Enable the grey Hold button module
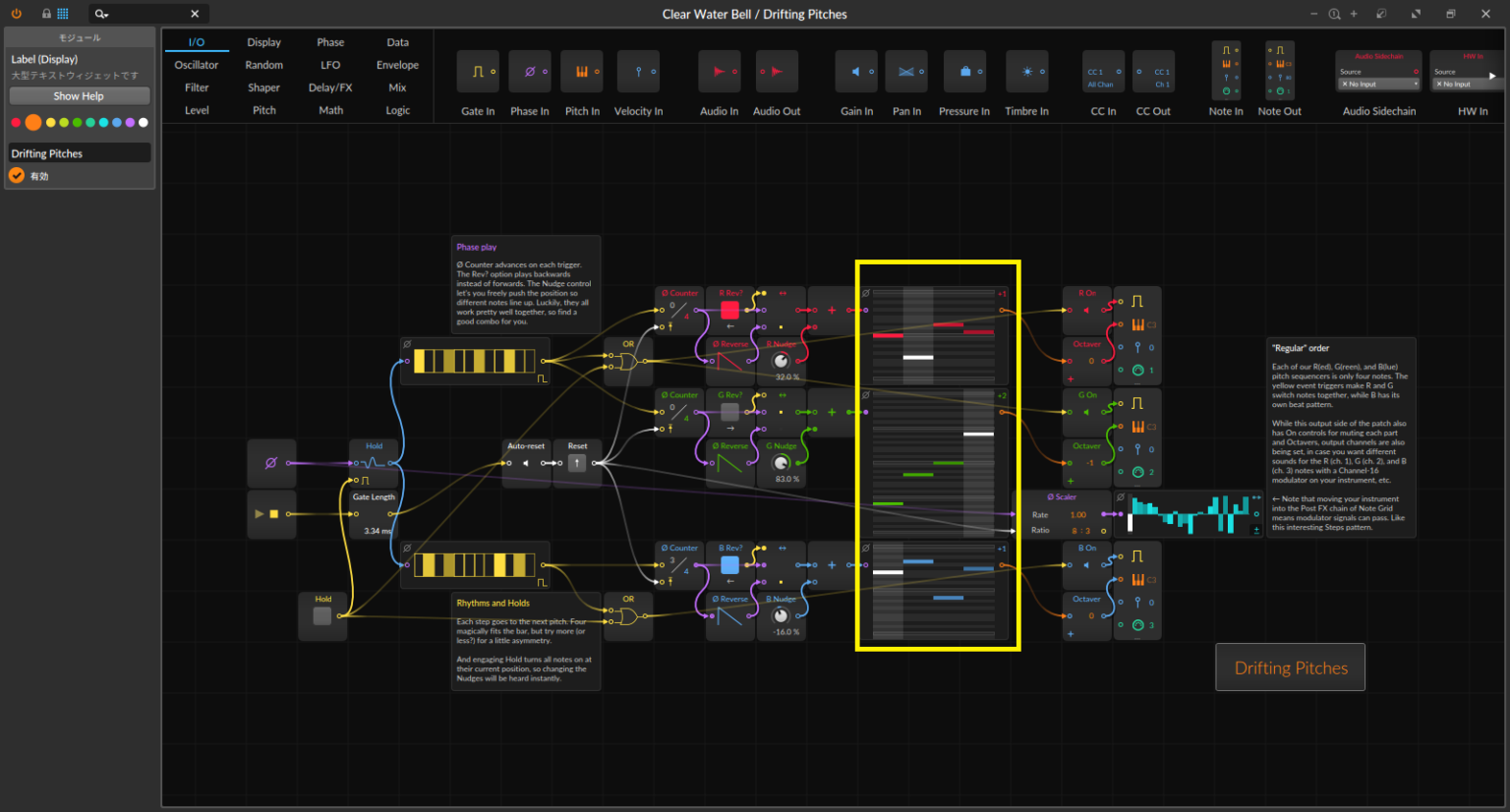The height and width of the screenshot is (812, 1510). (x=322, y=616)
